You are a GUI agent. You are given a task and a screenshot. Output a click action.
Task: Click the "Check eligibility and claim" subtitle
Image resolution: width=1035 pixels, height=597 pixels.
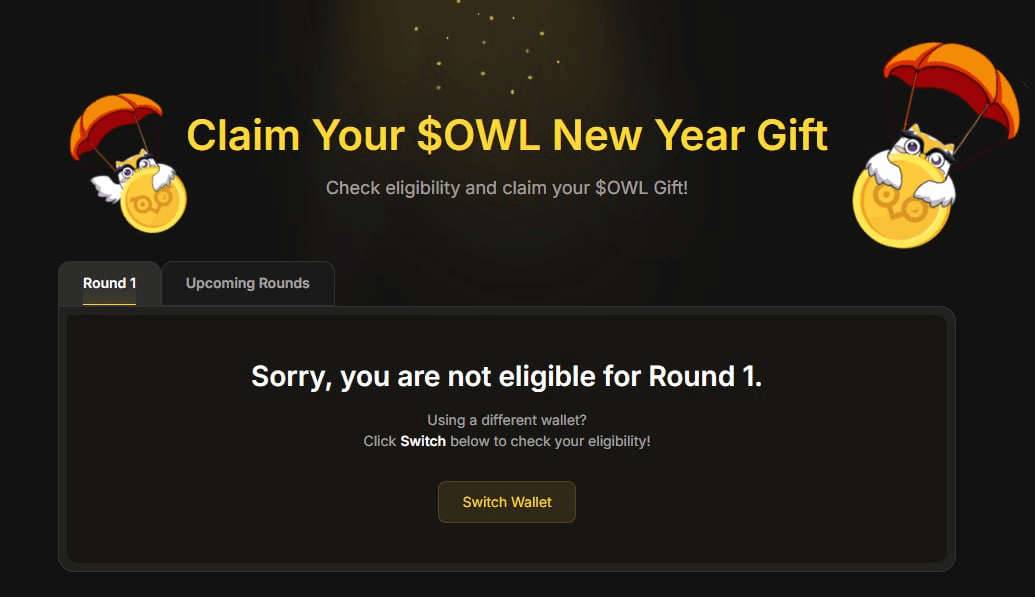pyautogui.click(x=507, y=187)
